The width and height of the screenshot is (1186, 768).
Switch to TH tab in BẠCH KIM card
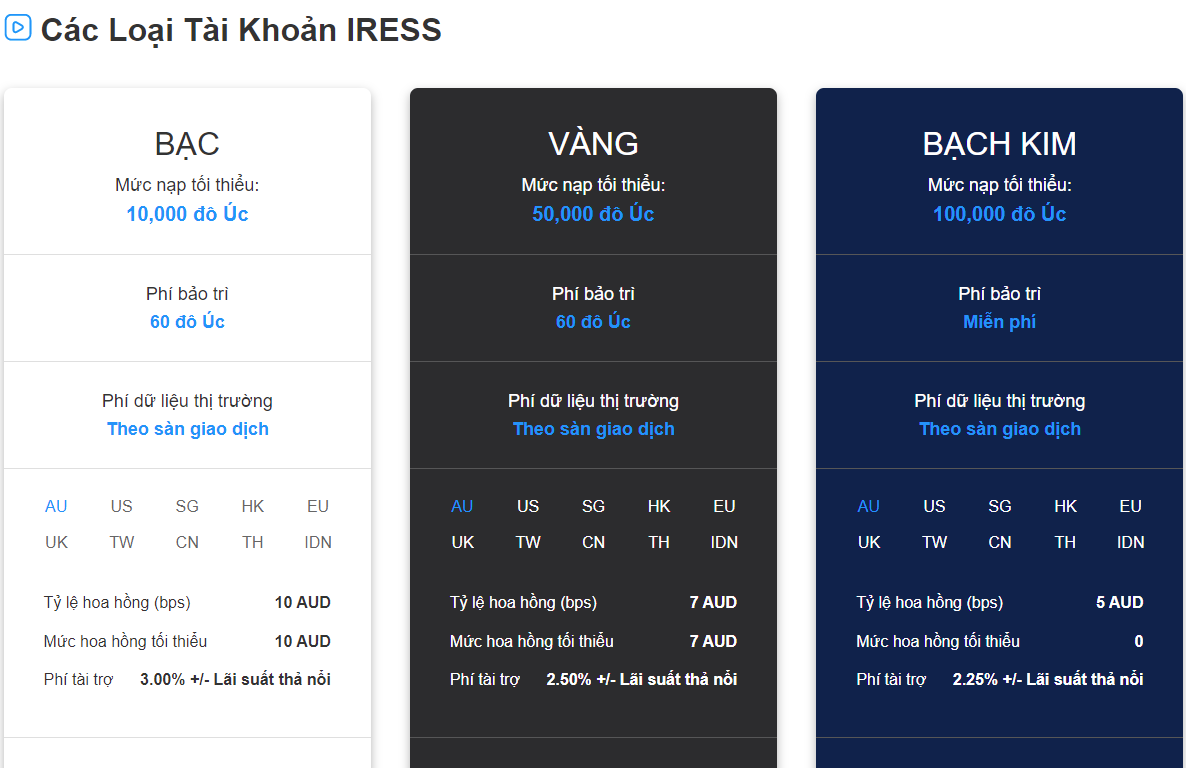click(x=1065, y=543)
